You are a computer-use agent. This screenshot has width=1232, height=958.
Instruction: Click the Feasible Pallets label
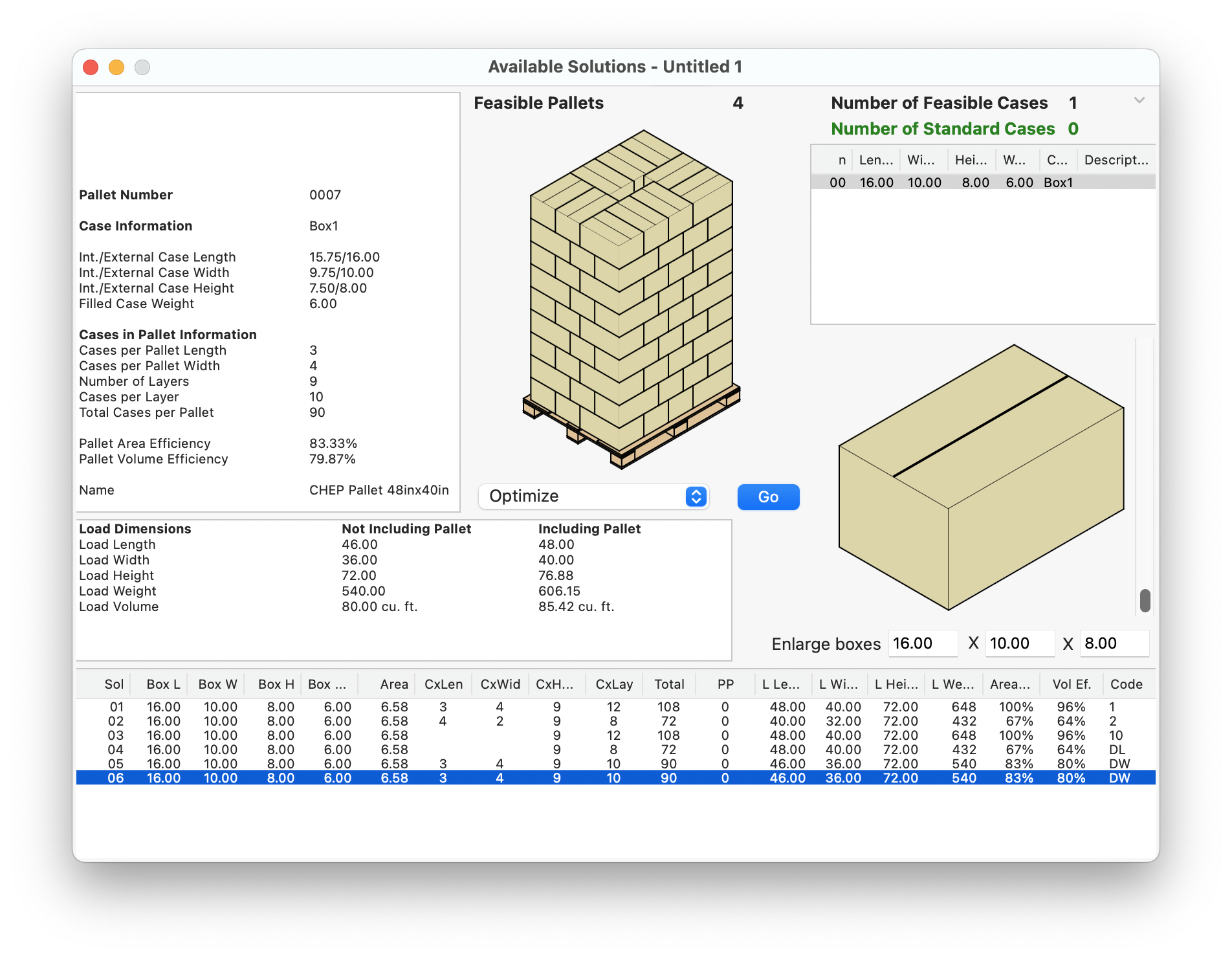coord(538,103)
